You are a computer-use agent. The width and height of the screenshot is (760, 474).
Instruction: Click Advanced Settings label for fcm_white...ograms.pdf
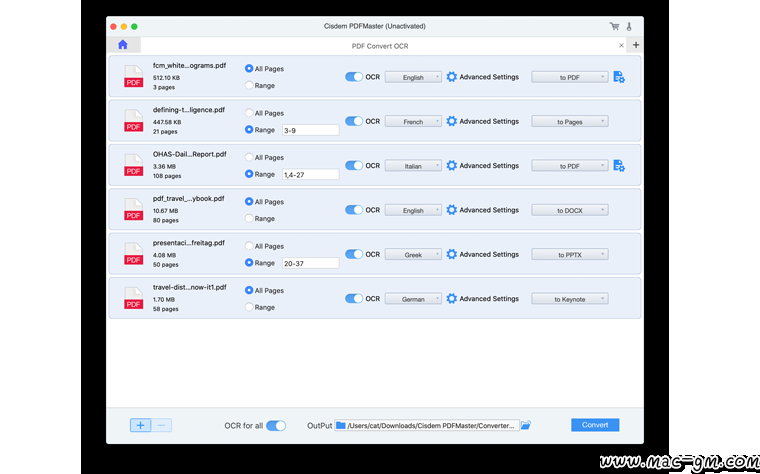(x=489, y=77)
